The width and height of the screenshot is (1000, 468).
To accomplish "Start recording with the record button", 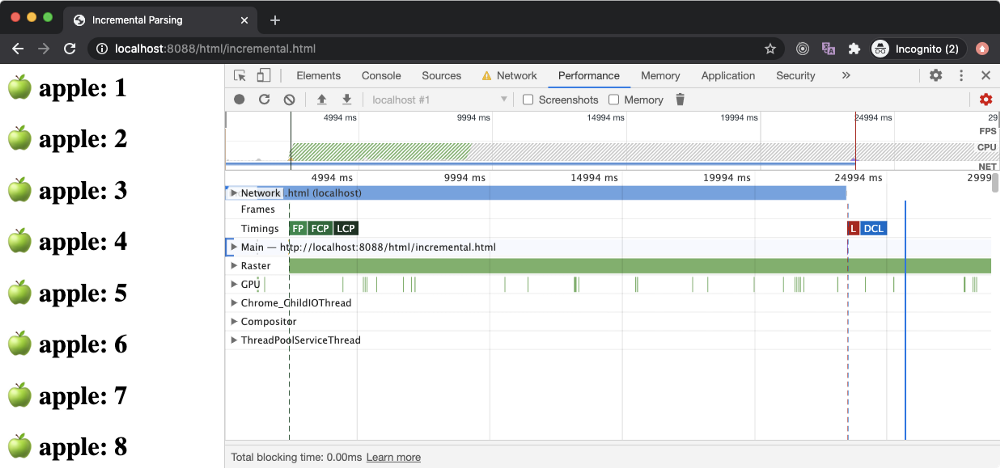I will [239, 99].
